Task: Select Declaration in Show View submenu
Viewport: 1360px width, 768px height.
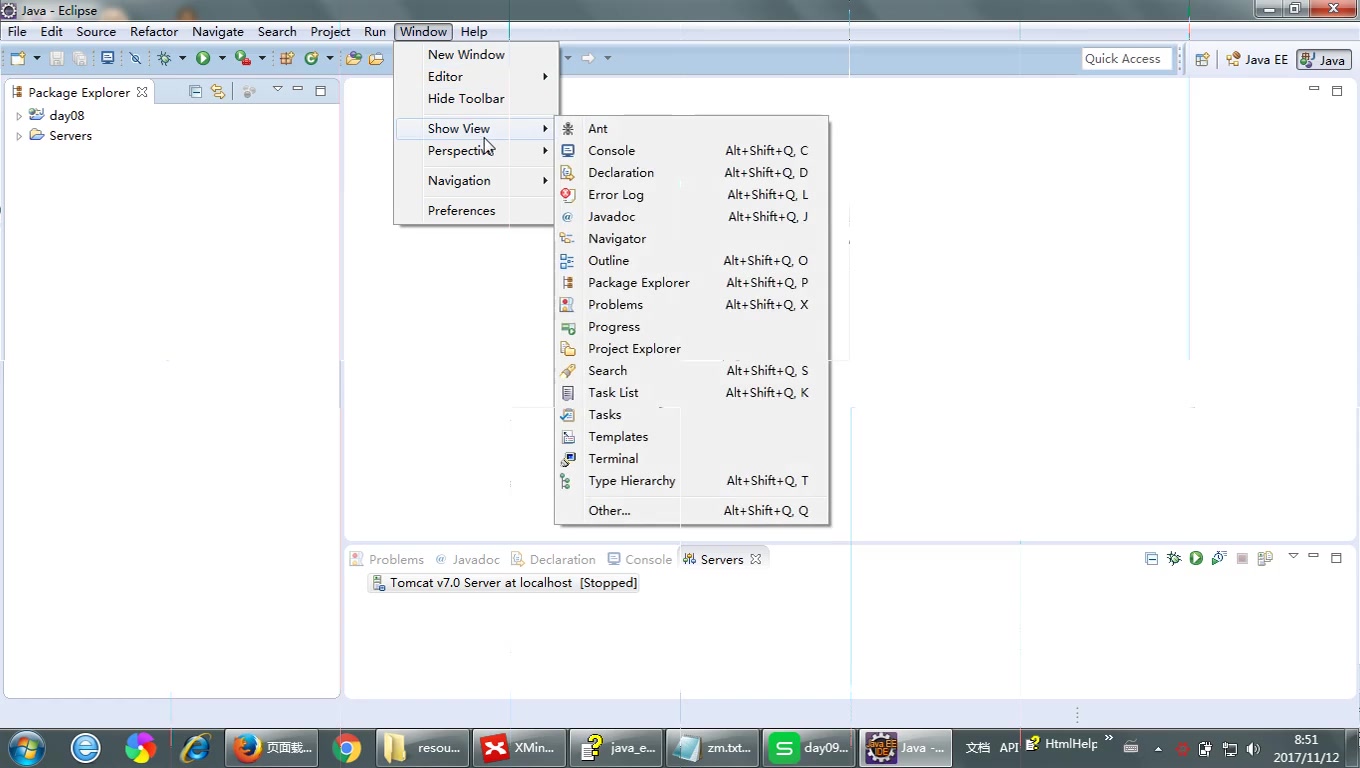Action: [x=691, y=173]
